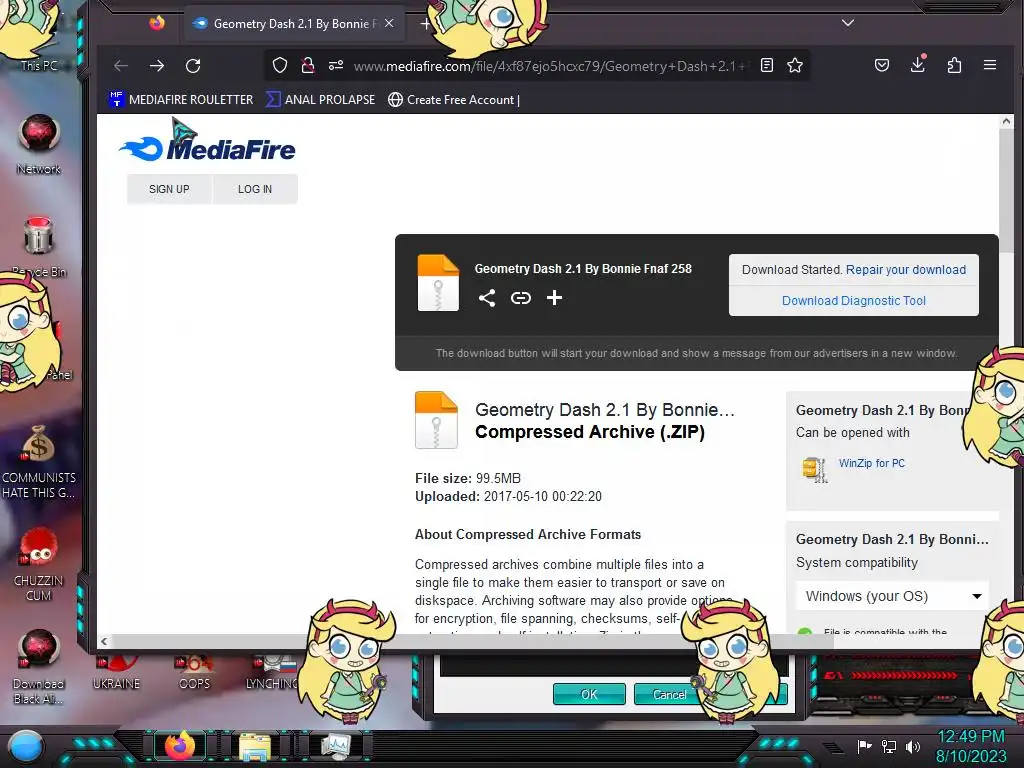Open File Explorer from the taskbar

254,746
